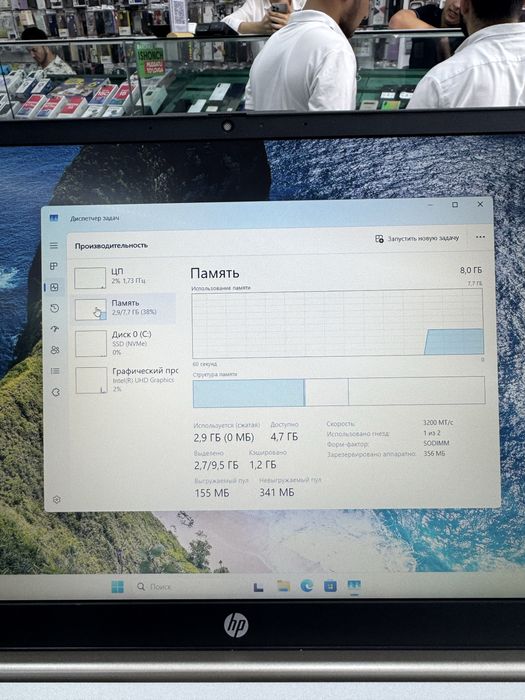Screen dimensions: 525x700
Task: Click the memory usage graph
Action: [338, 323]
